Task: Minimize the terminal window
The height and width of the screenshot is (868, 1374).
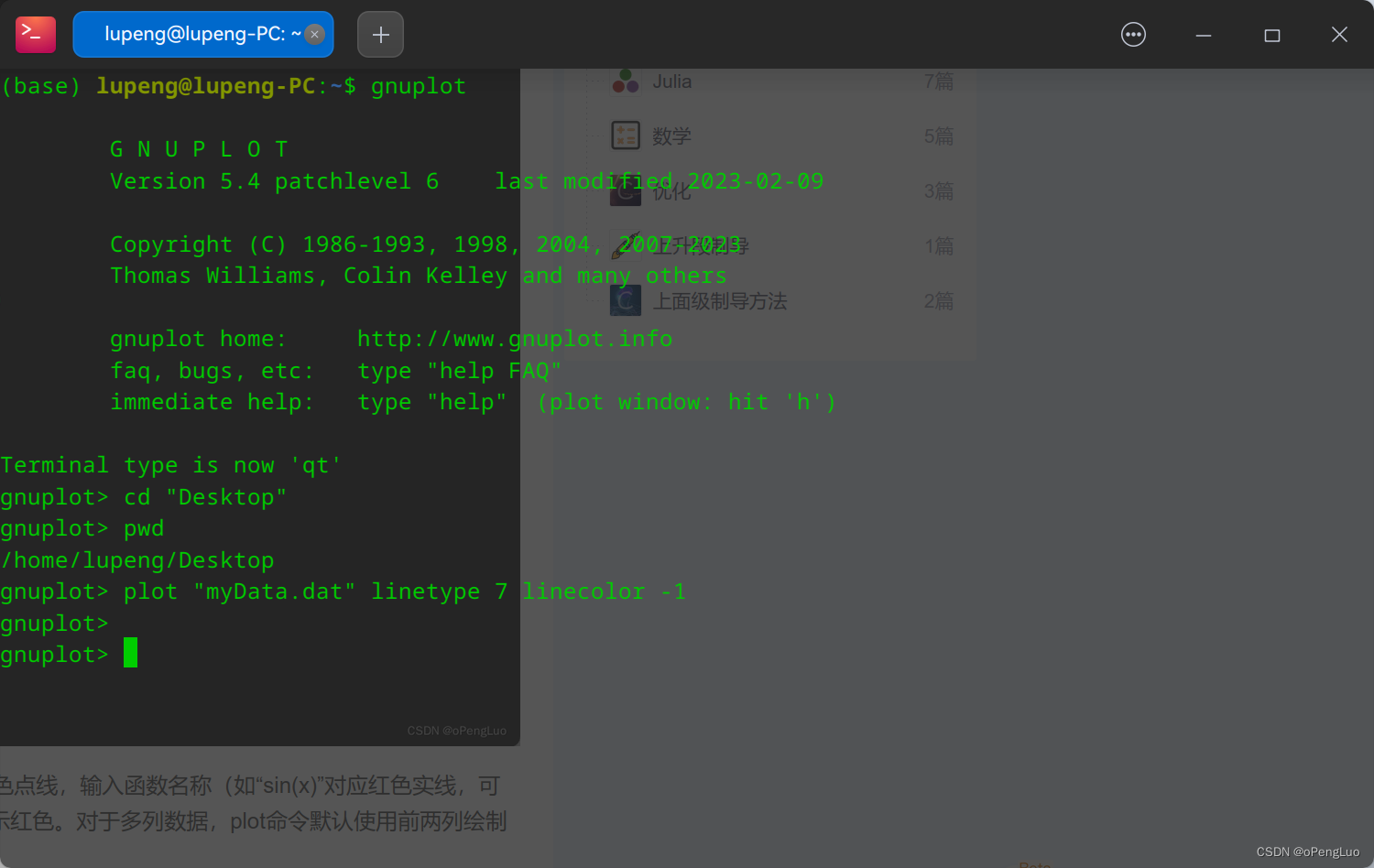Action: pos(1204,35)
